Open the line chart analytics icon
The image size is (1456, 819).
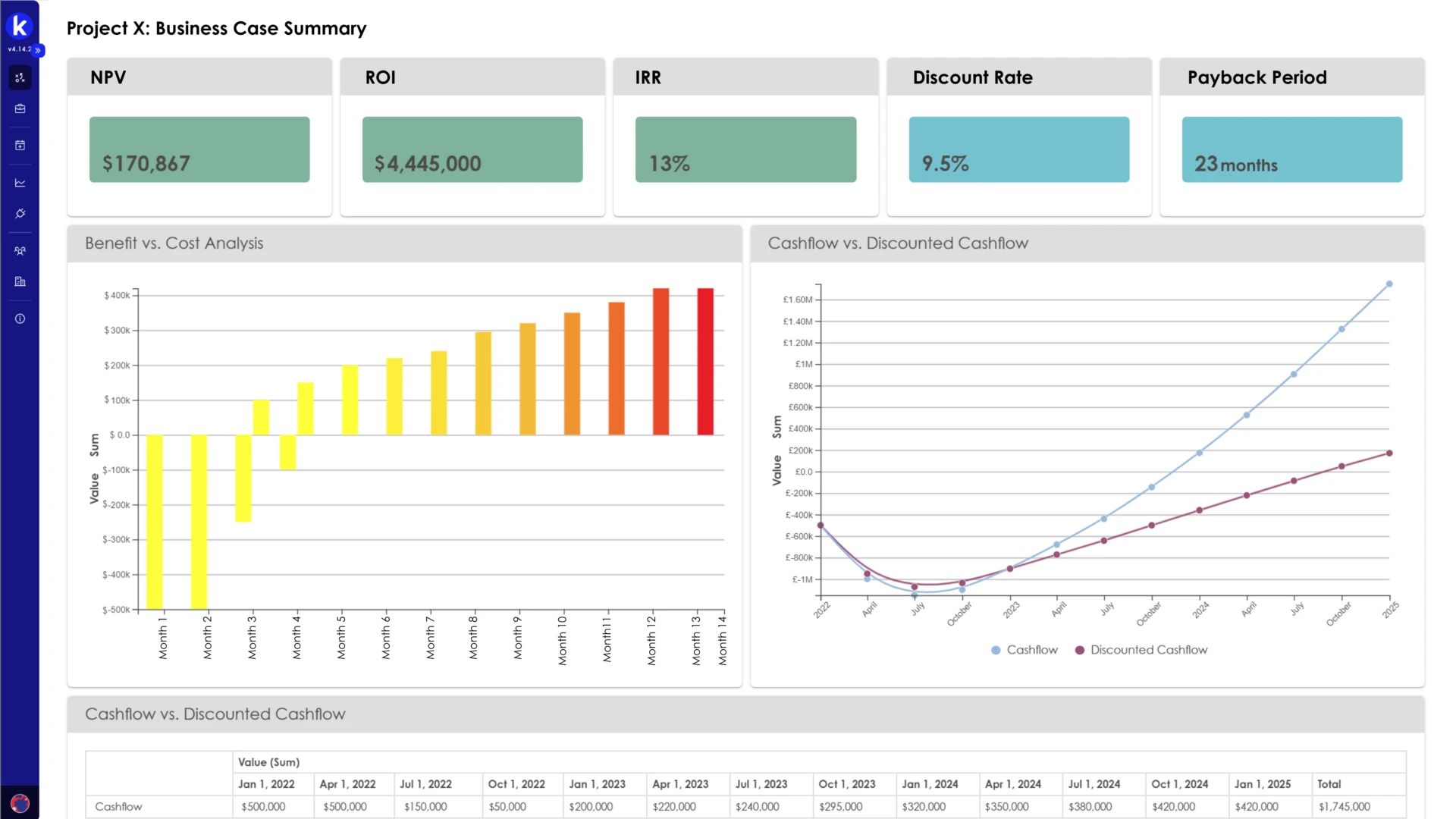tap(20, 183)
